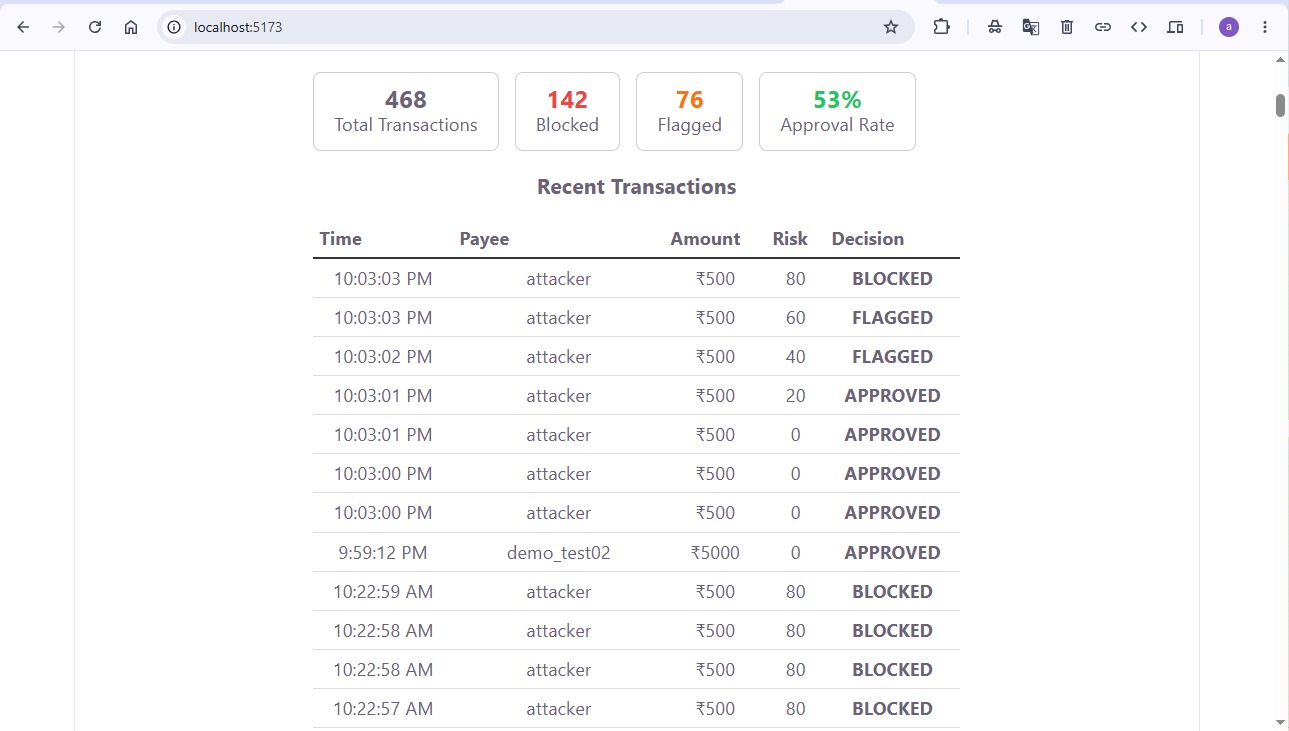
Task: Click the 468 total transactions number
Action: pos(406,100)
